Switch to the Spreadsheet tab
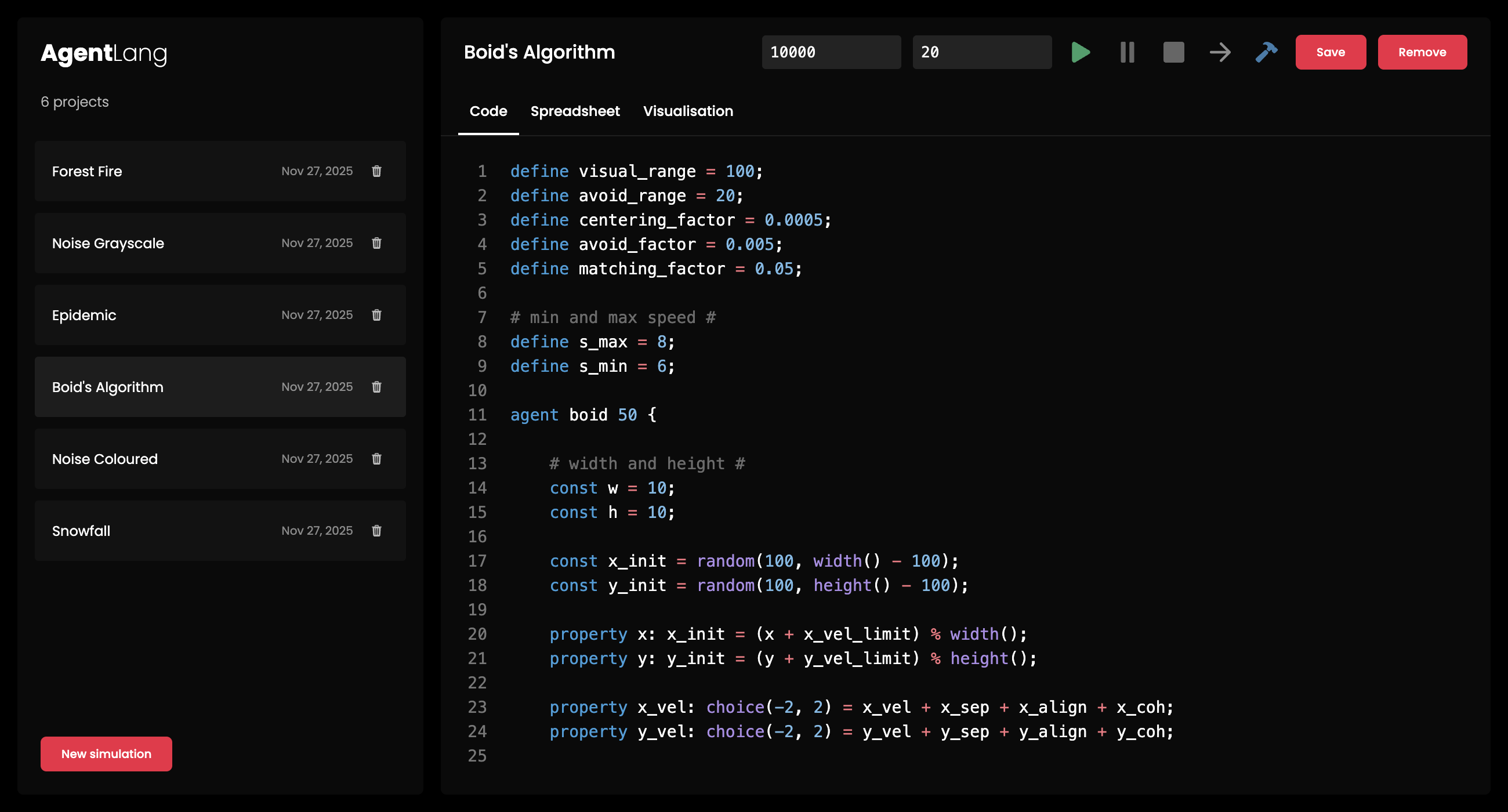This screenshot has width=1508, height=812. (574, 111)
